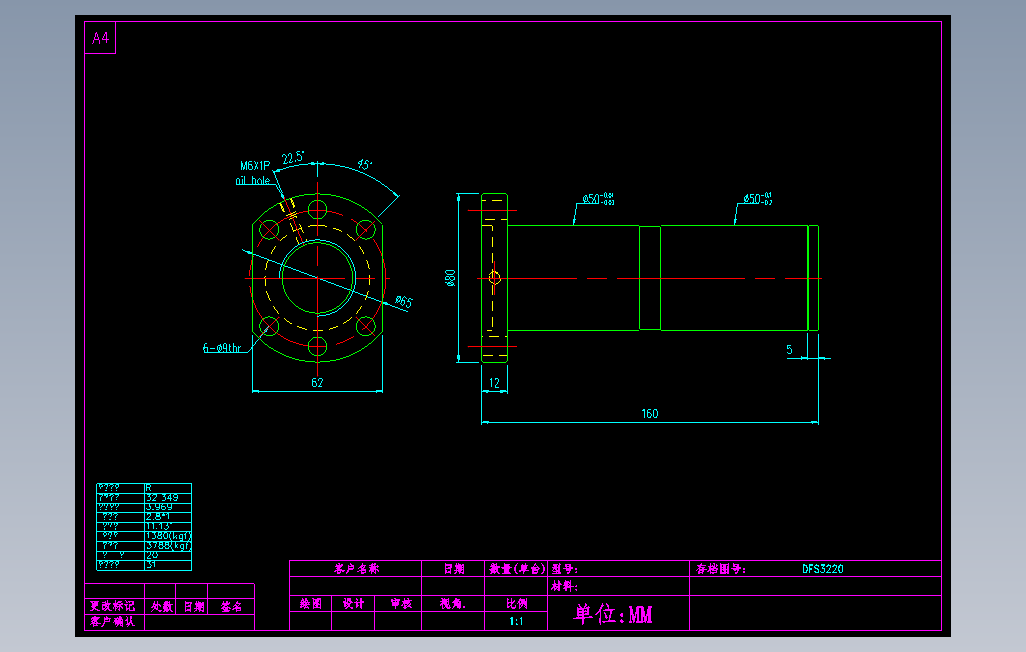This screenshot has height=652, width=1026.
Task: Select the 160 overall length dimension
Action: (650, 414)
